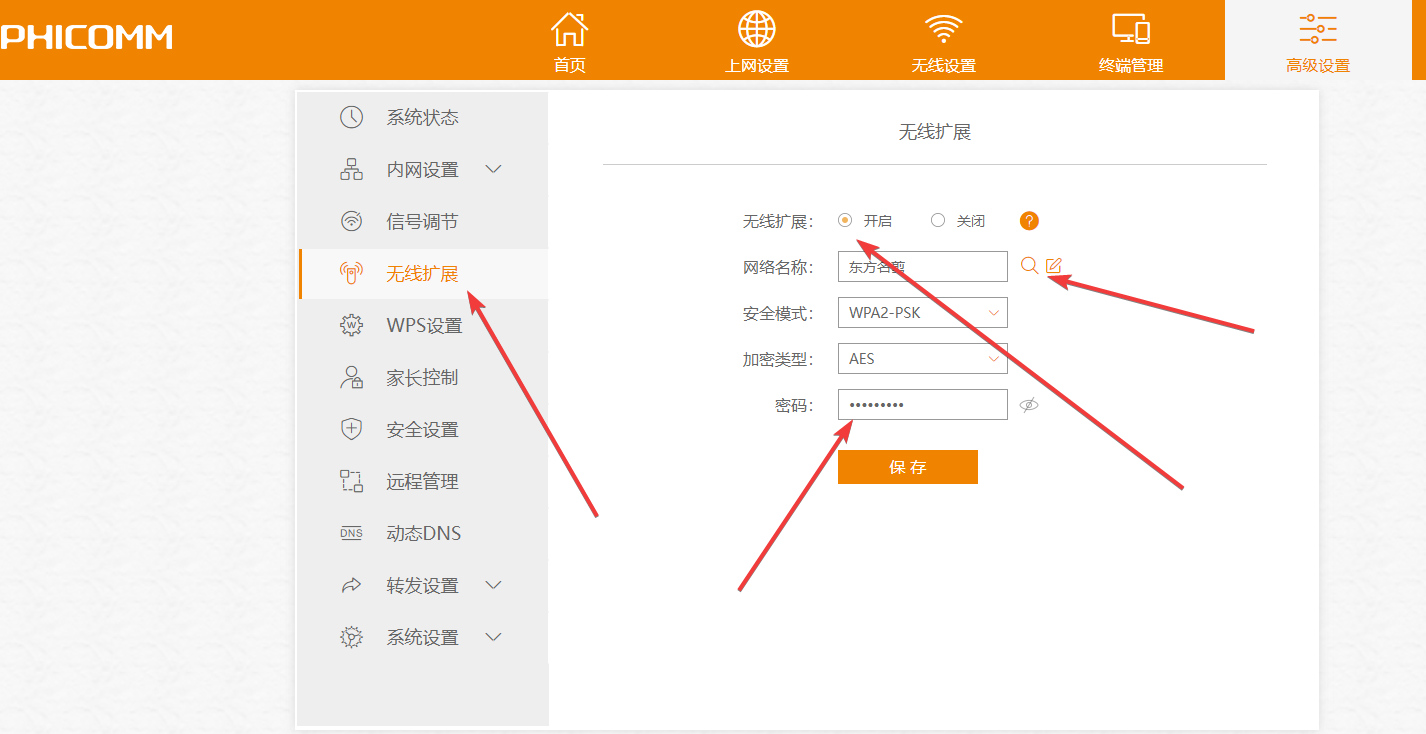Switch to the 高级设置 tab
This screenshot has width=1426, height=734.
(1318, 40)
